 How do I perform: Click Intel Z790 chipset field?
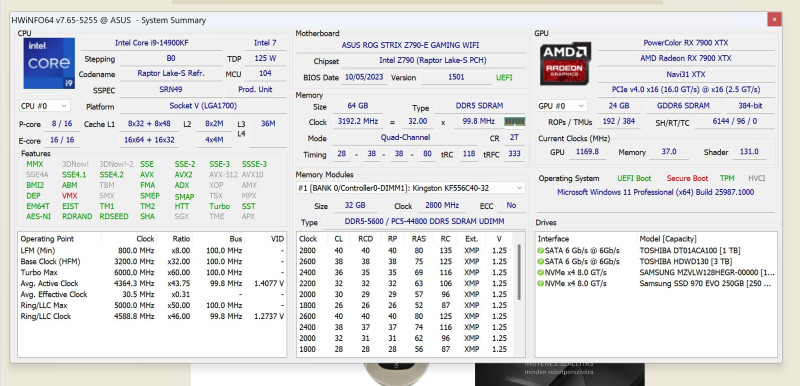click(433, 61)
